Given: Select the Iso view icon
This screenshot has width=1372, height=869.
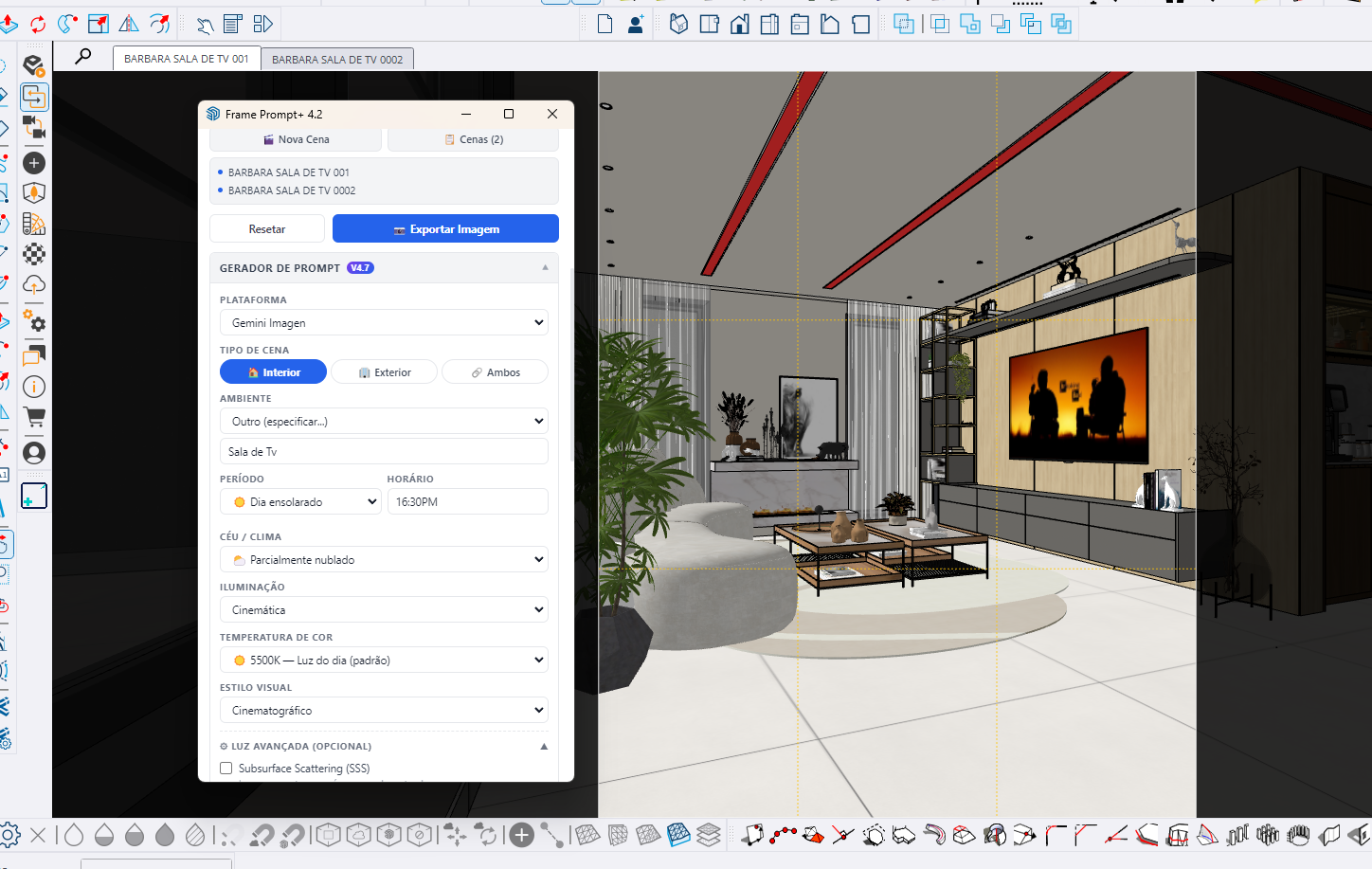Looking at the screenshot, I should click(678, 24).
